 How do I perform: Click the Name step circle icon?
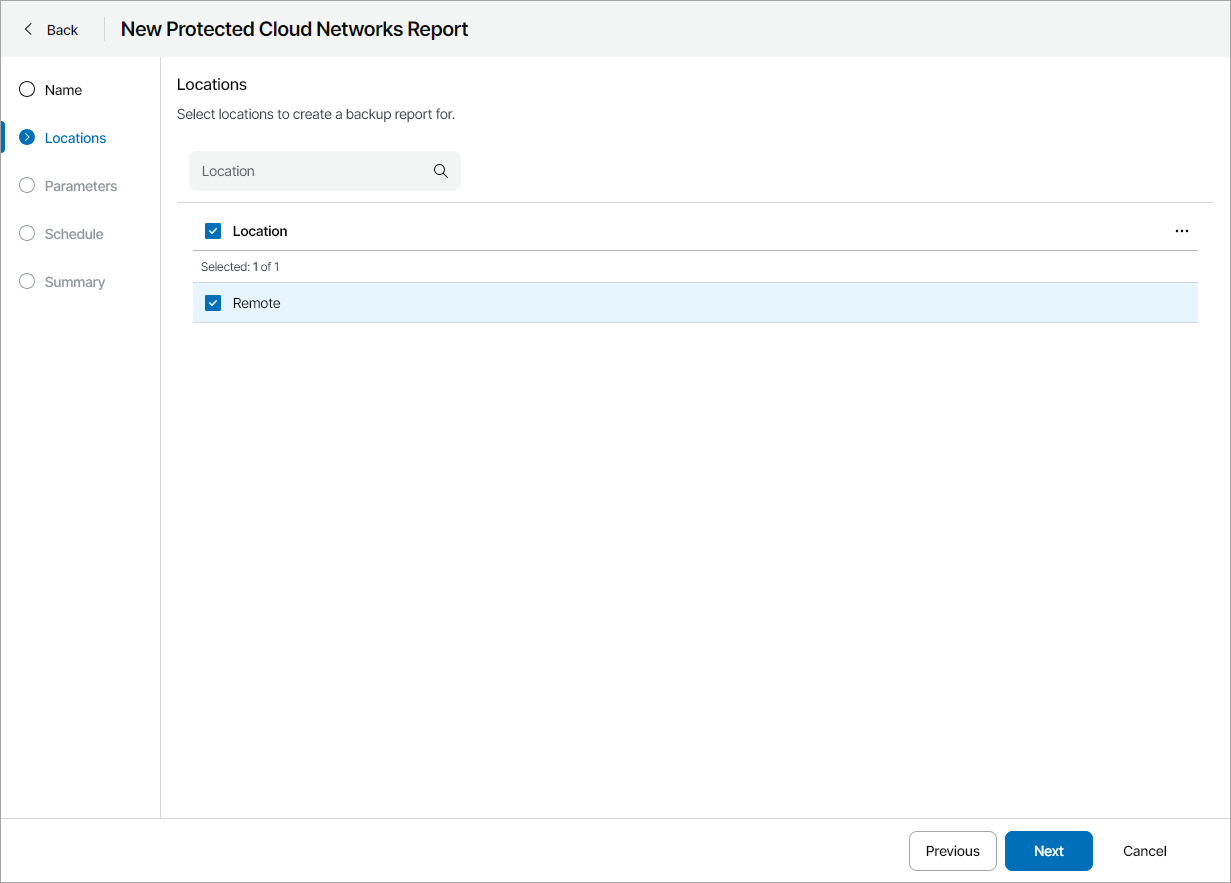click(x=27, y=90)
